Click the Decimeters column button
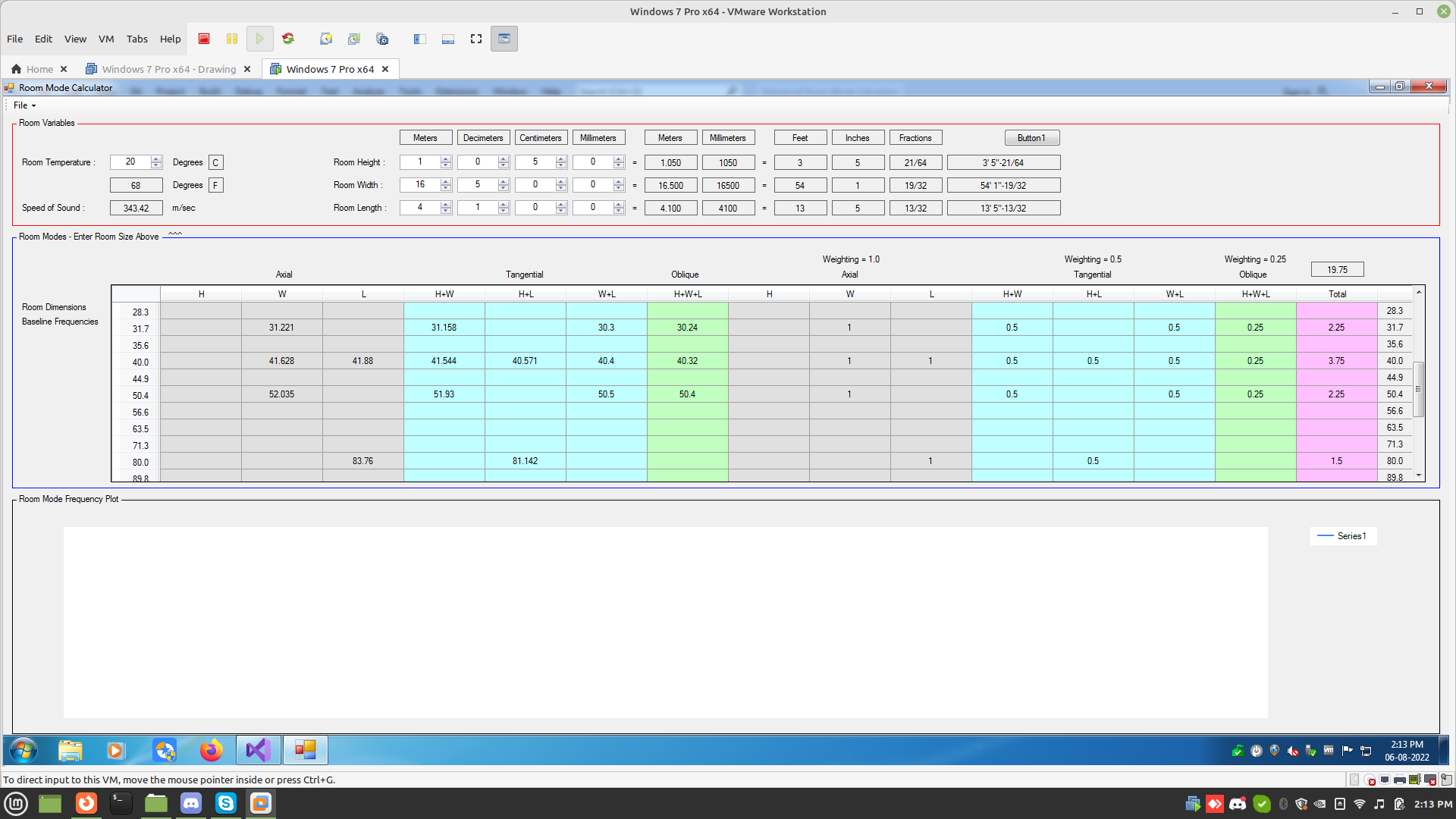 [x=483, y=138]
